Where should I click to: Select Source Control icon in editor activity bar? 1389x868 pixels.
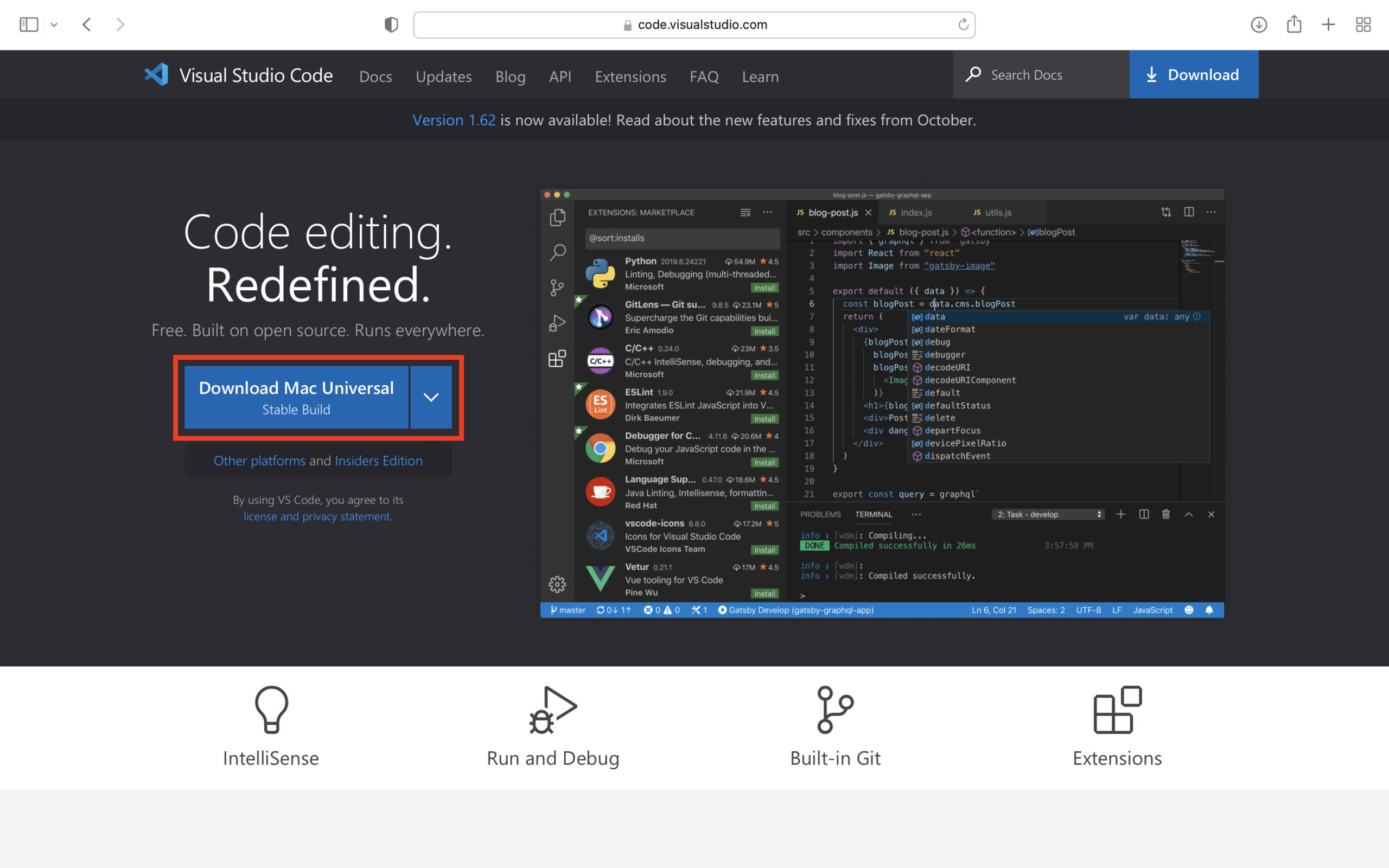pos(557,288)
